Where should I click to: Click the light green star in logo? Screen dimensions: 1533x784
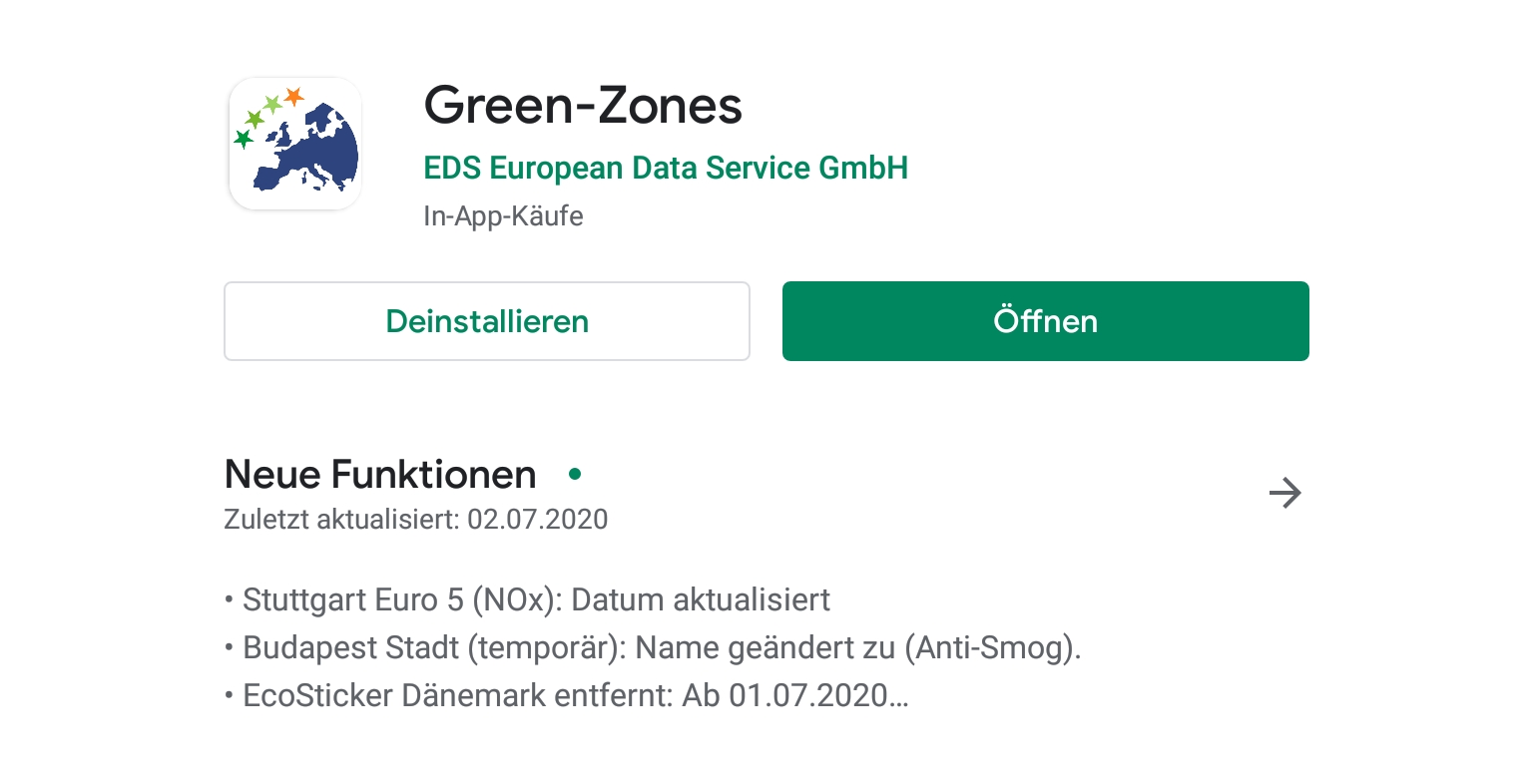point(271,104)
